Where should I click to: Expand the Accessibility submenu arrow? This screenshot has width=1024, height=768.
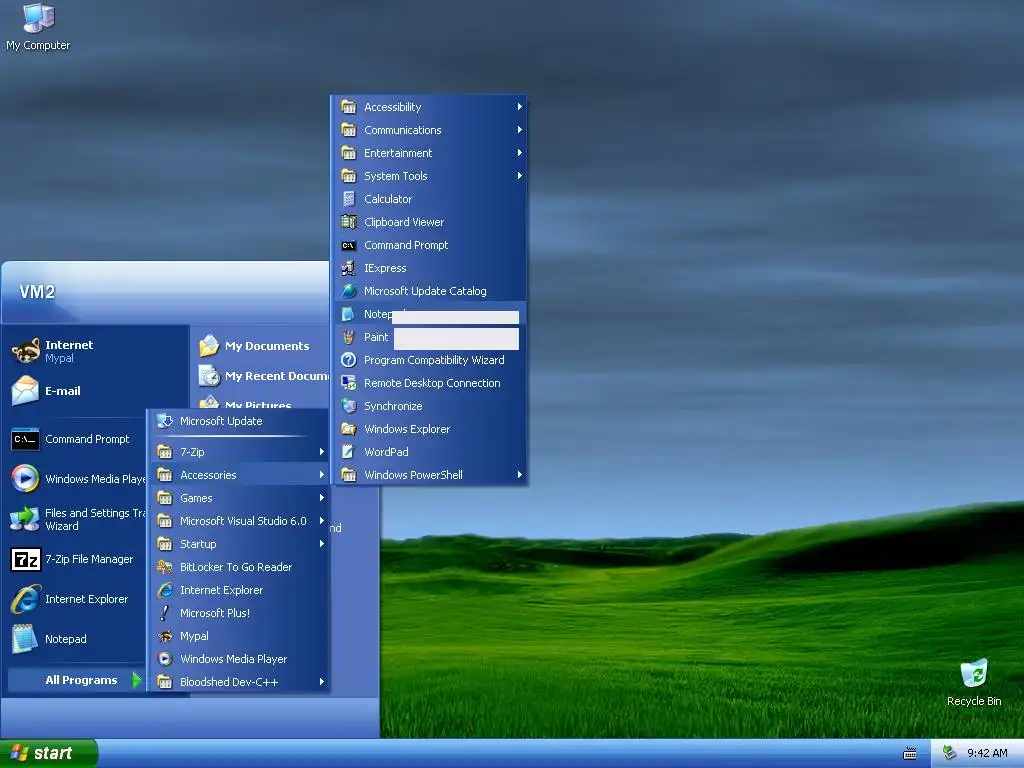[x=520, y=106]
